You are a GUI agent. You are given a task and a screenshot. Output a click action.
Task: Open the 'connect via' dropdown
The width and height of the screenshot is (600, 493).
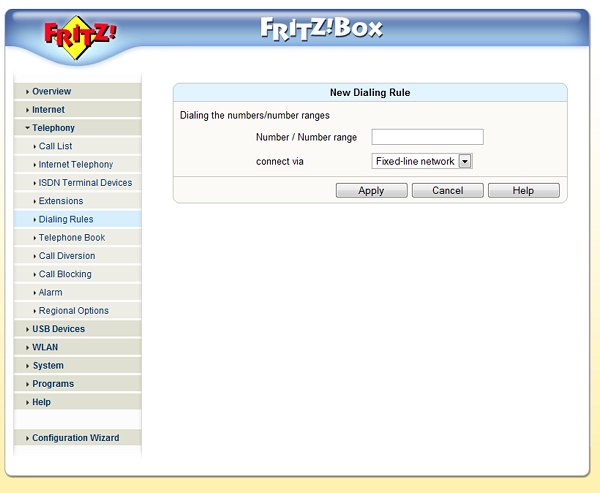(x=421, y=161)
